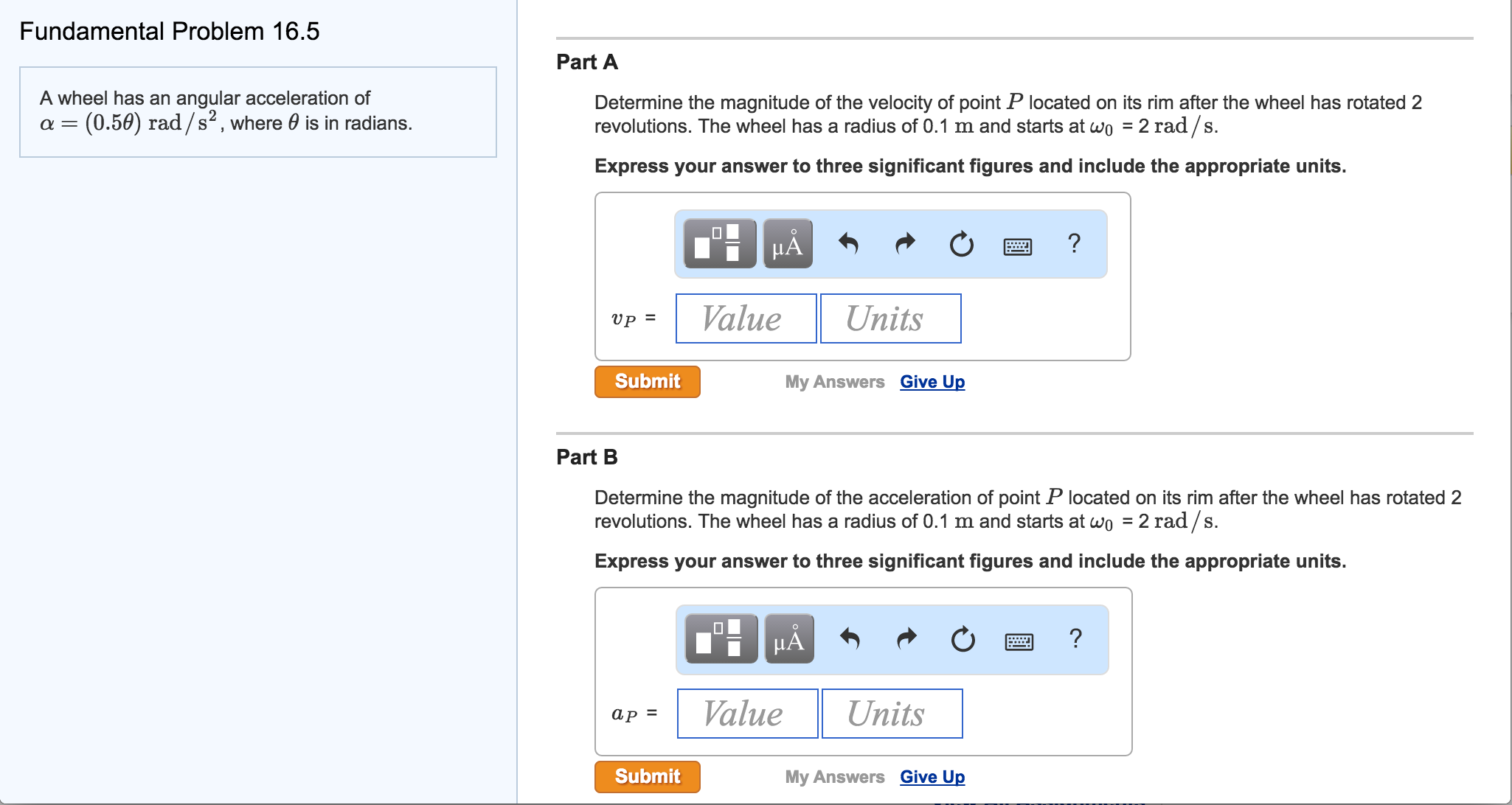Click Give Up for Part A
Screen dimensions: 1512x805
pos(932,381)
